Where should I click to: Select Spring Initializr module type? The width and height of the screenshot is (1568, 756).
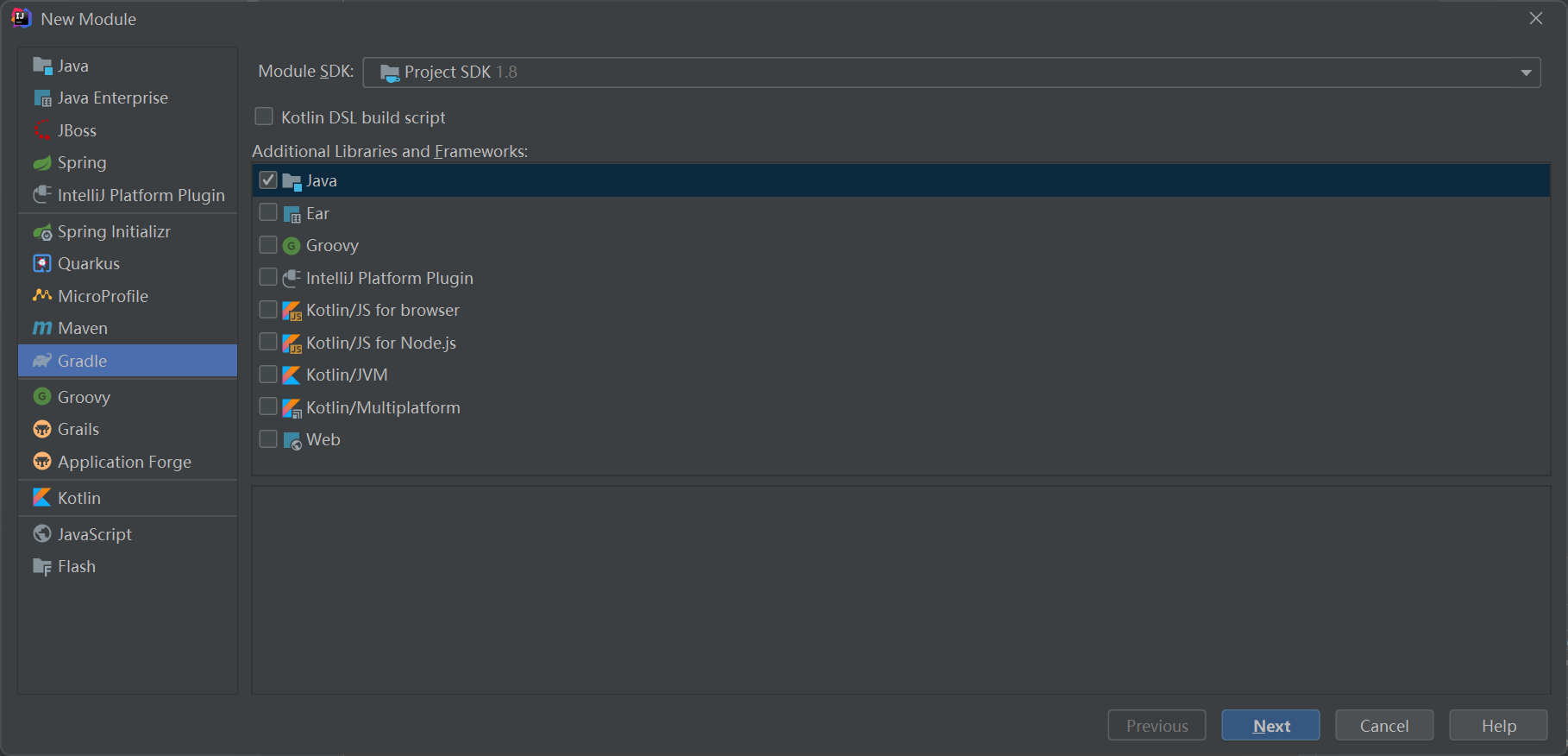coord(128,232)
